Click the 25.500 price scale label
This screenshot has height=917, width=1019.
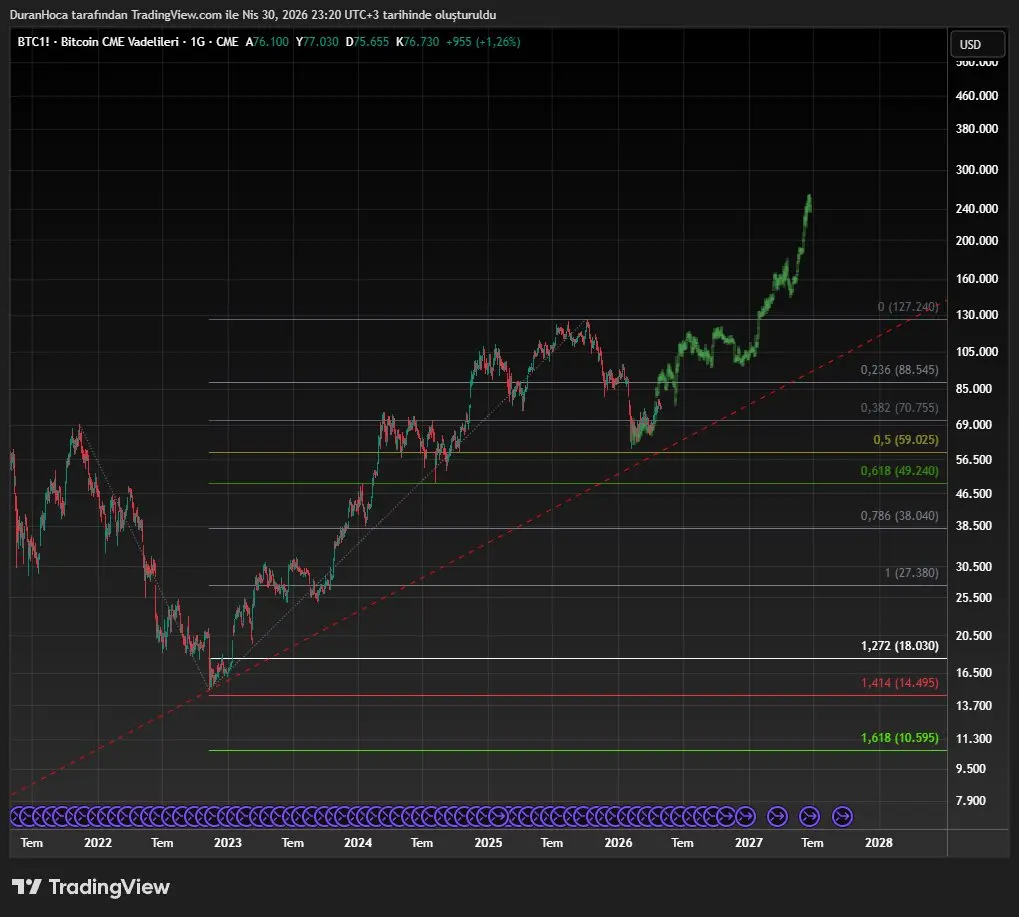coord(974,597)
